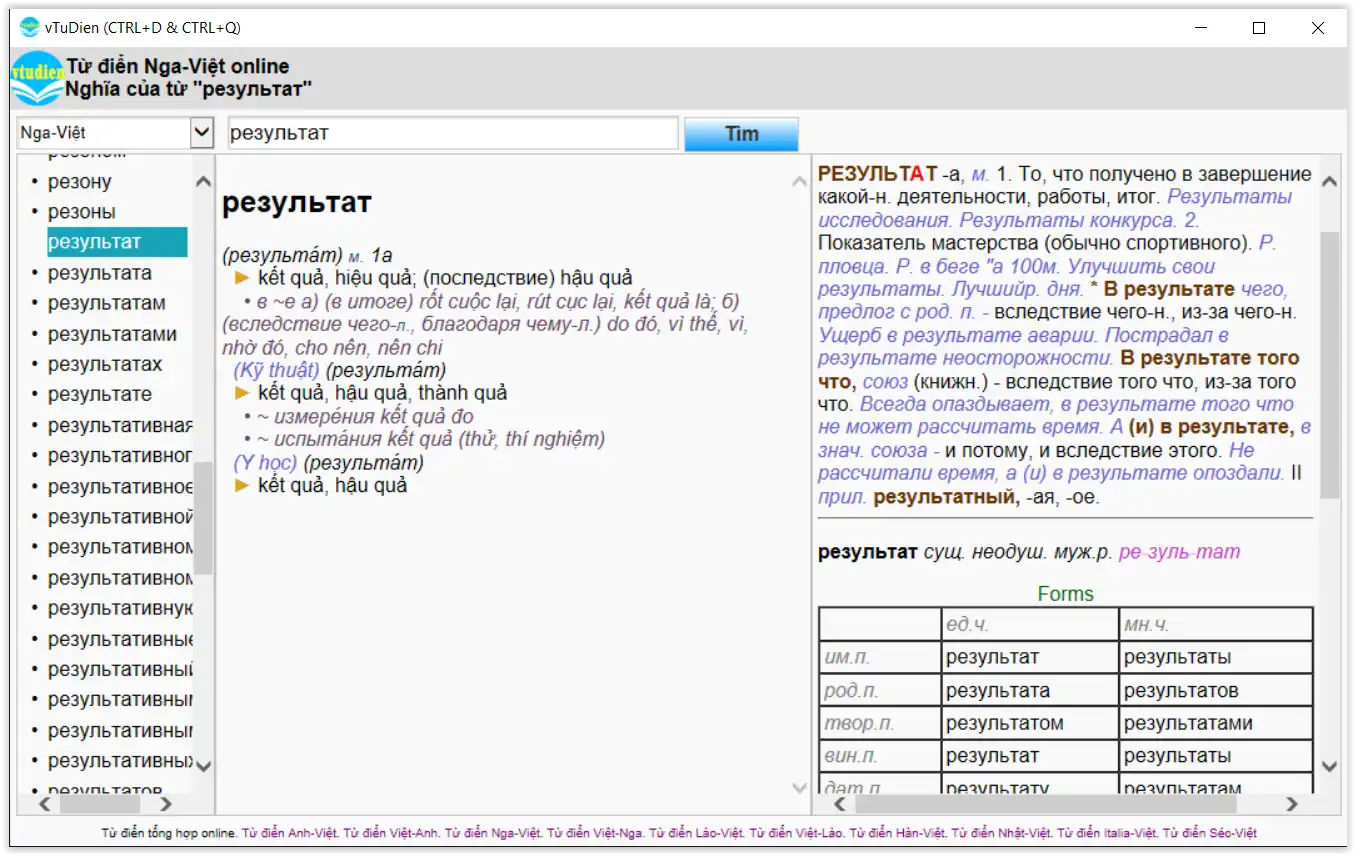
Task: Click the (Y học) label
Action: 265,463
